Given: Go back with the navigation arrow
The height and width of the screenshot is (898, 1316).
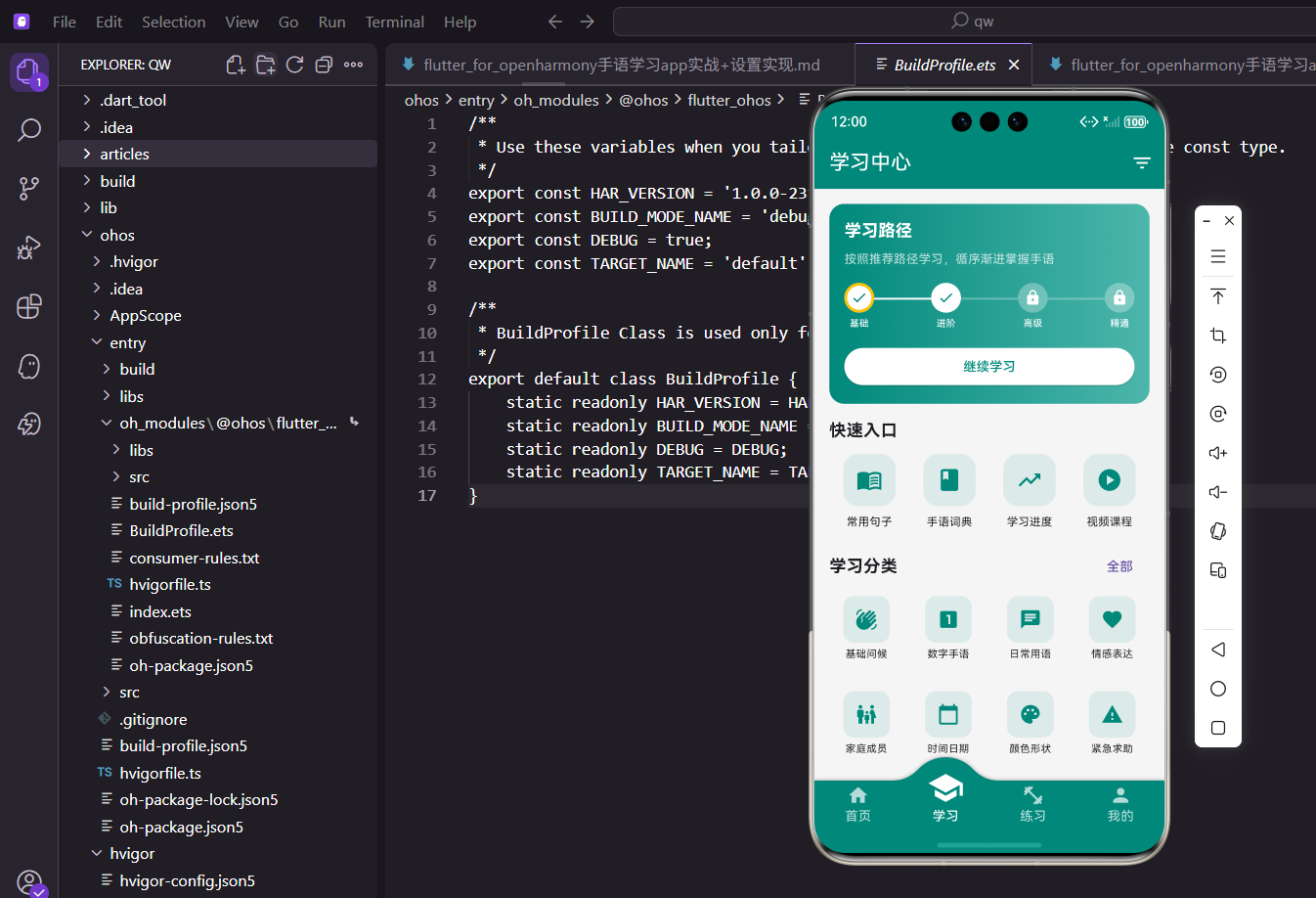Looking at the screenshot, I should 555,22.
